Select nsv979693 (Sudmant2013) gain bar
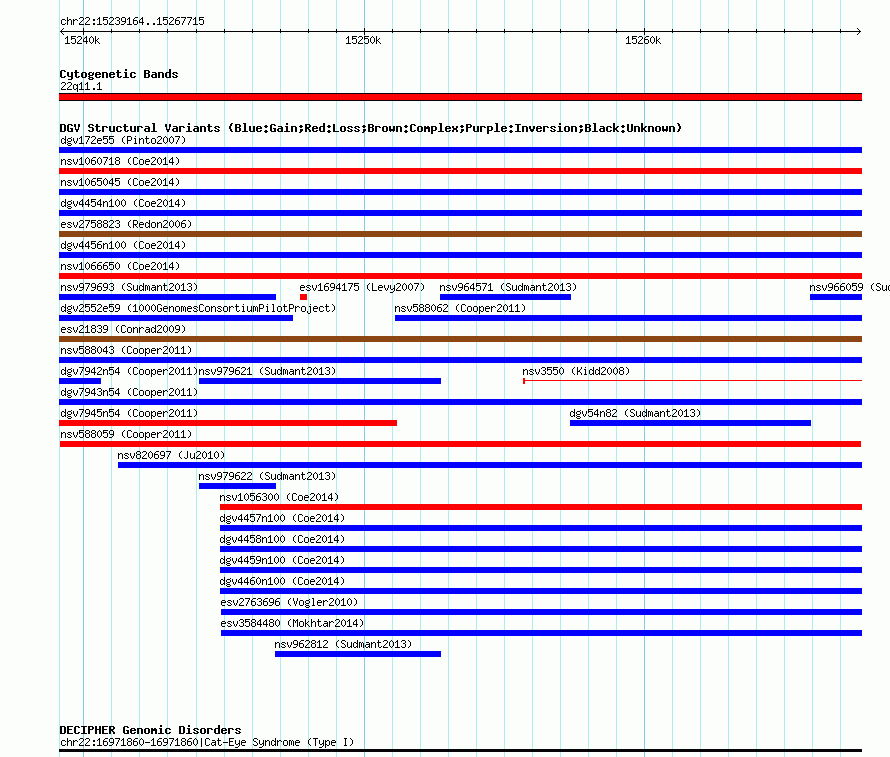Image resolution: width=890 pixels, height=757 pixels. [167, 297]
